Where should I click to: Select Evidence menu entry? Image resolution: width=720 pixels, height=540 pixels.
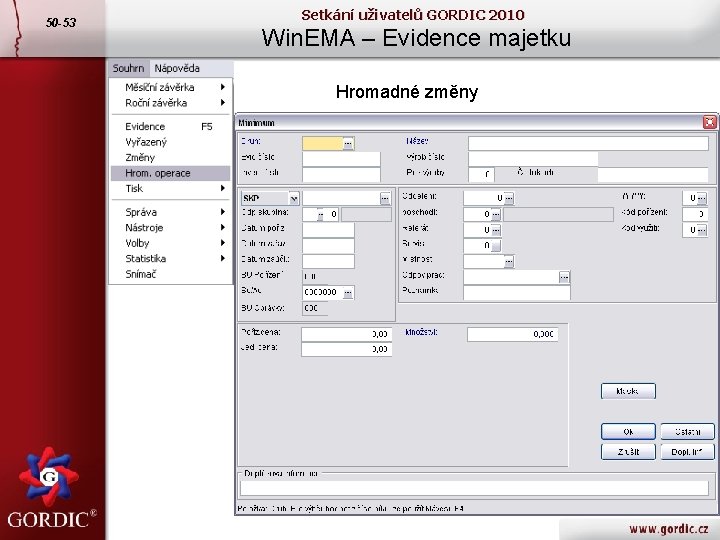coord(170,127)
